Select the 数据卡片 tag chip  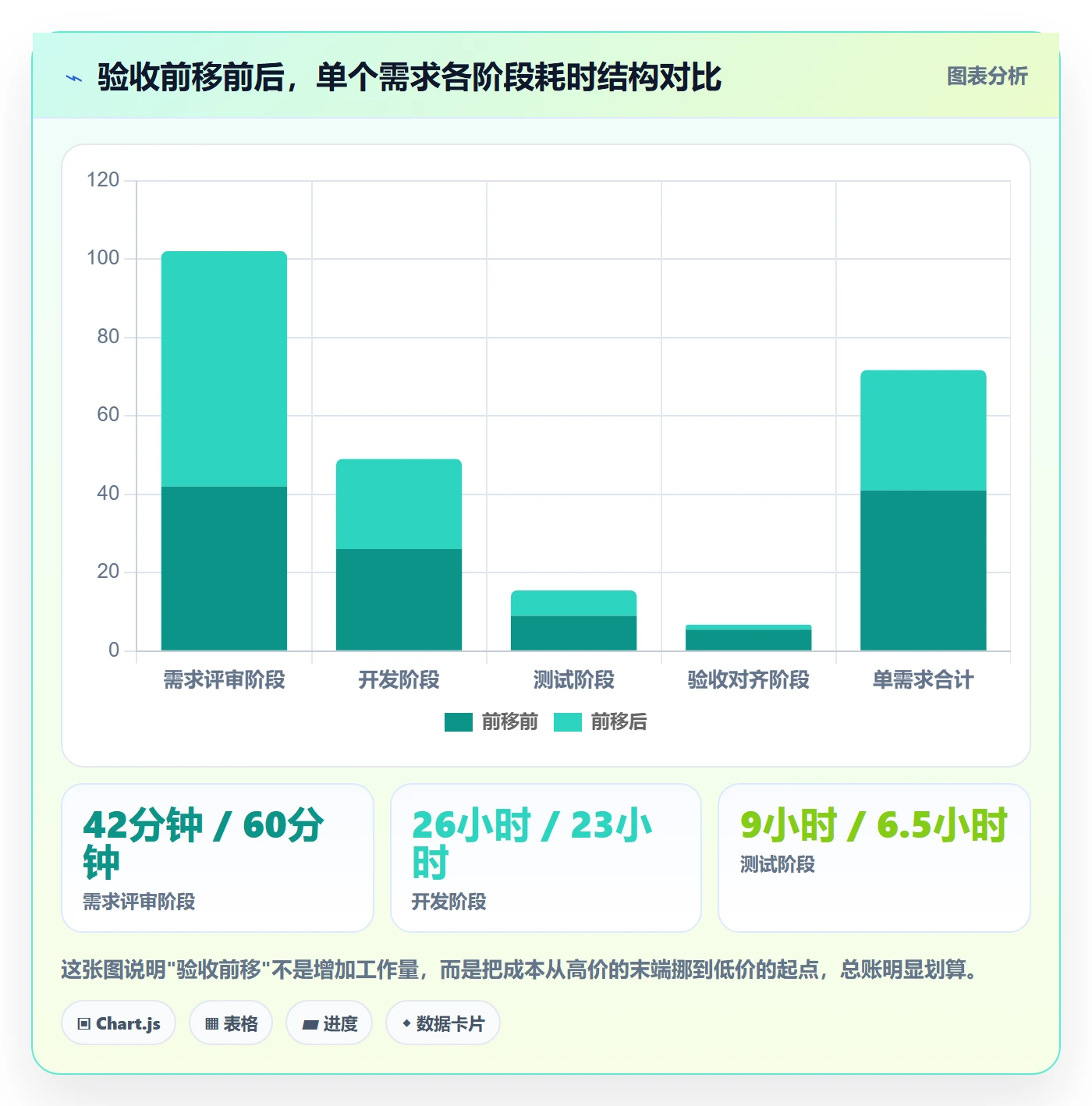(443, 1023)
